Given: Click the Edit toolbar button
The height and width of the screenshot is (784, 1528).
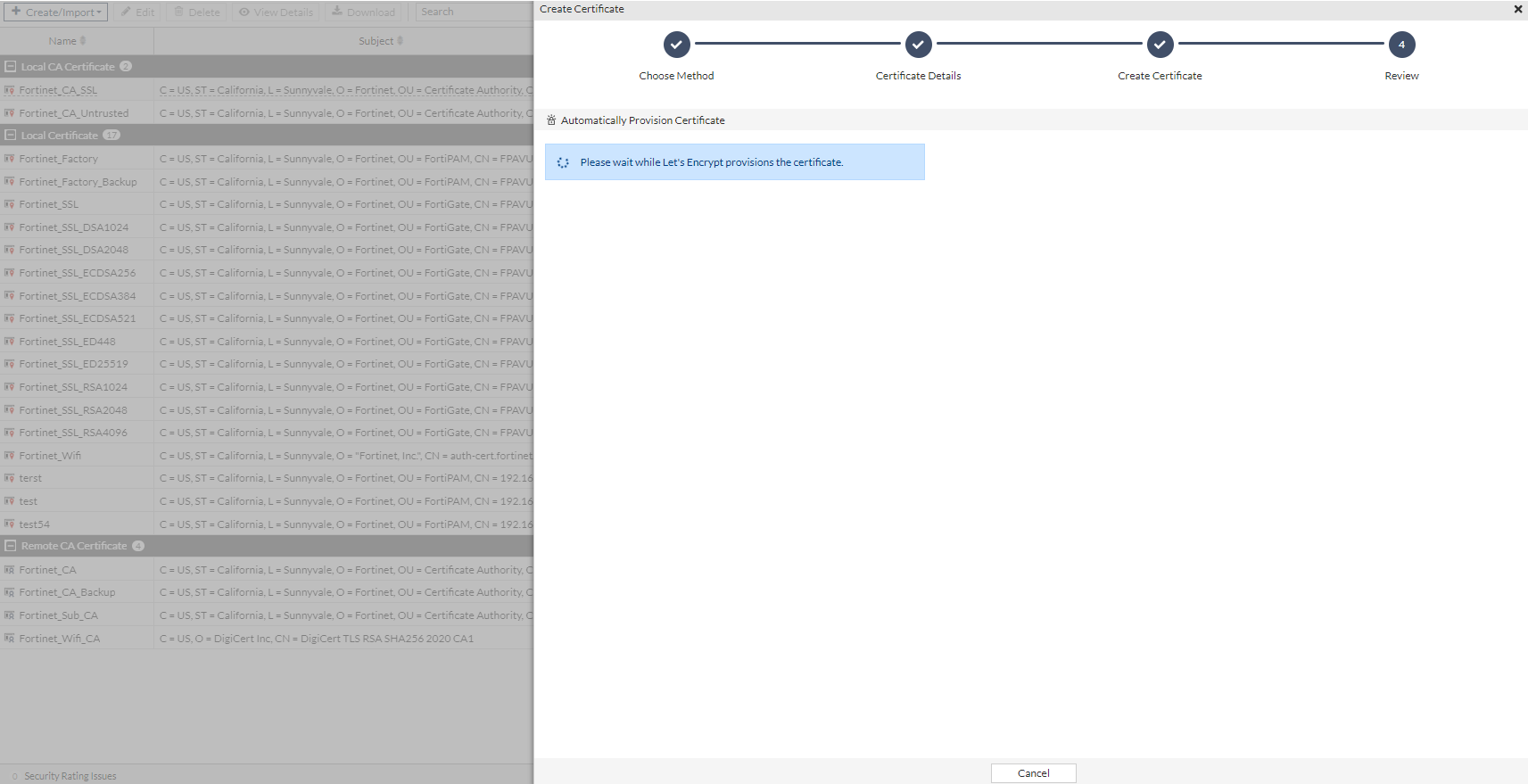Looking at the screenshot, I should point(137,12).
